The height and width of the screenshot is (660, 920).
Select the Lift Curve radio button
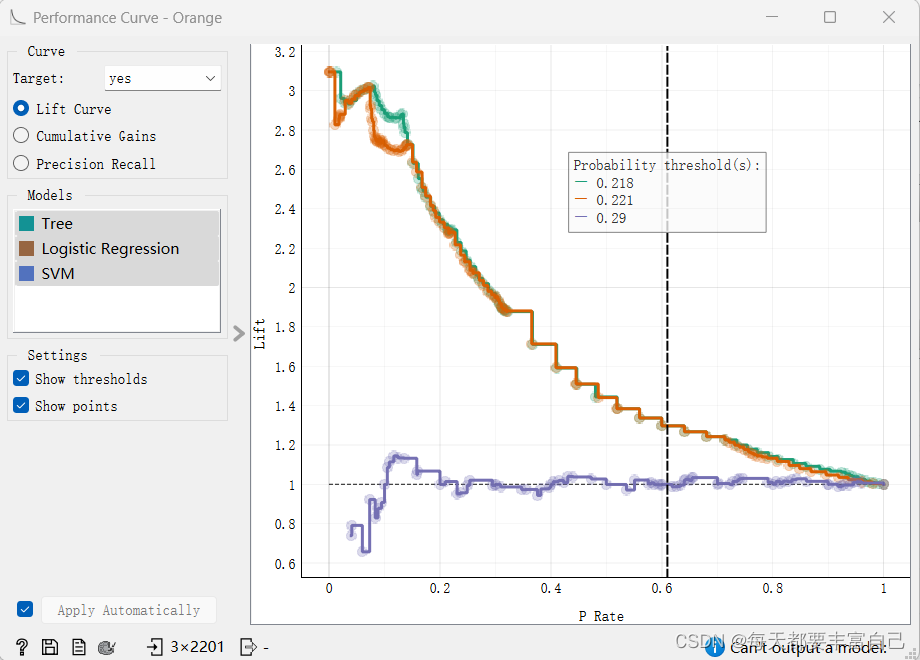click(21, 109)
